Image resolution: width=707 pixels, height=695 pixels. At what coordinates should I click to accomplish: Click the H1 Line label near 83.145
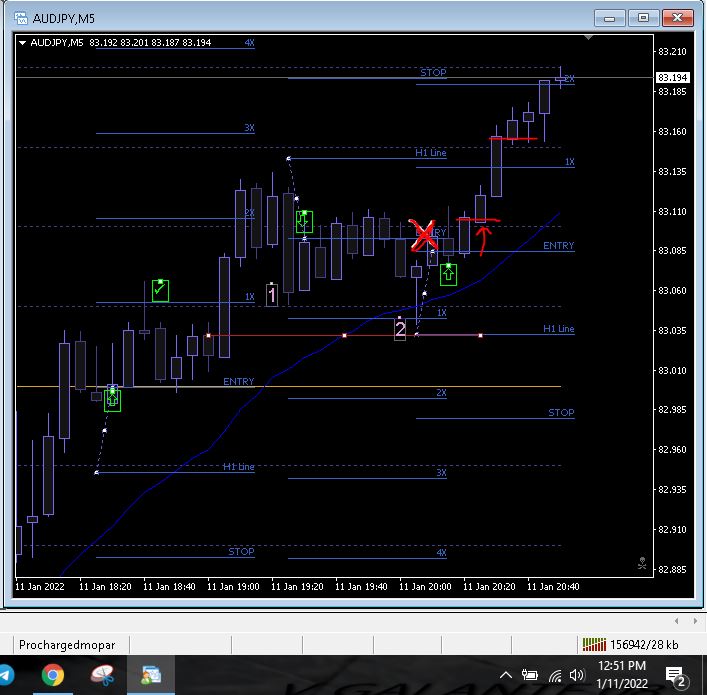(431, 153)
